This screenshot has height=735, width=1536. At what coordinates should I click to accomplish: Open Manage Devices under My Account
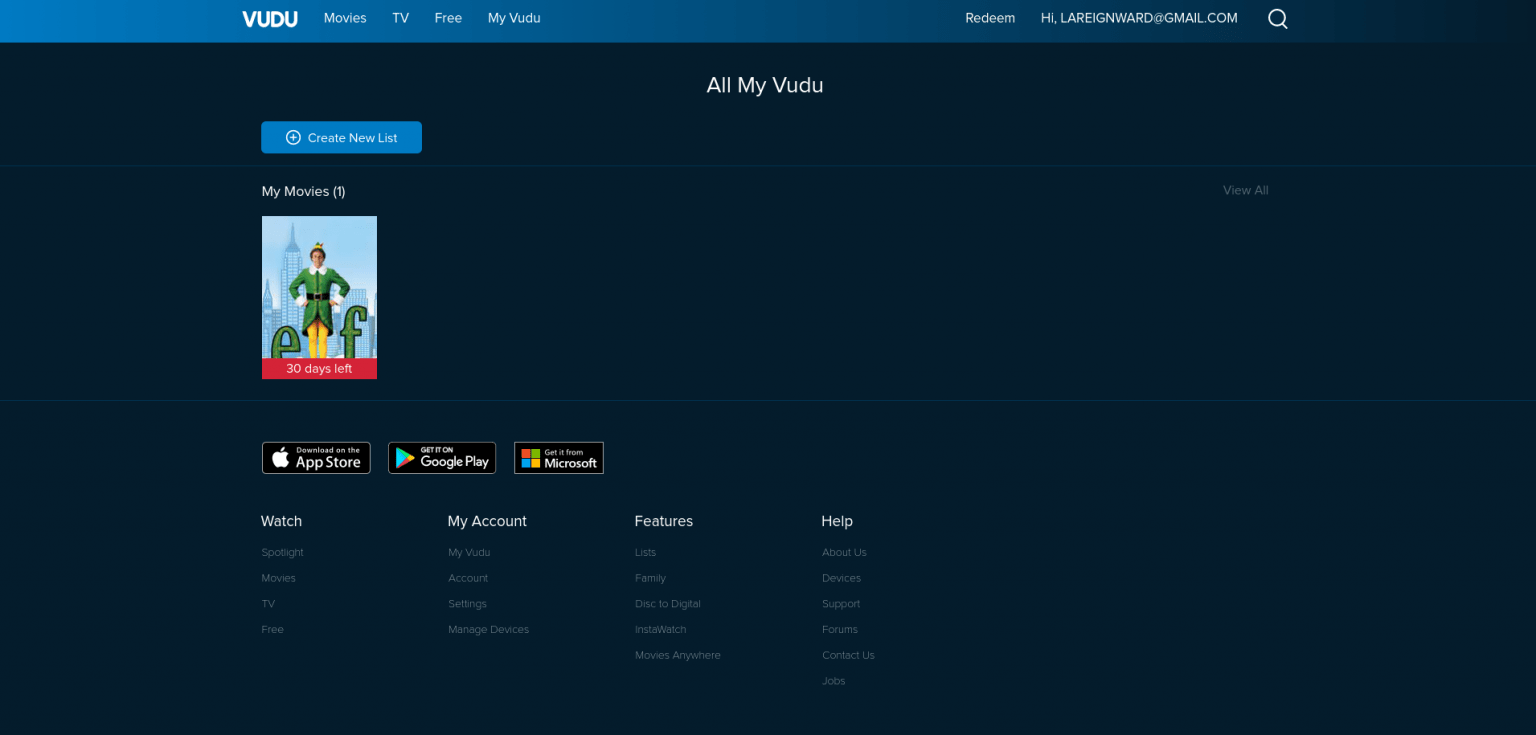488,629
